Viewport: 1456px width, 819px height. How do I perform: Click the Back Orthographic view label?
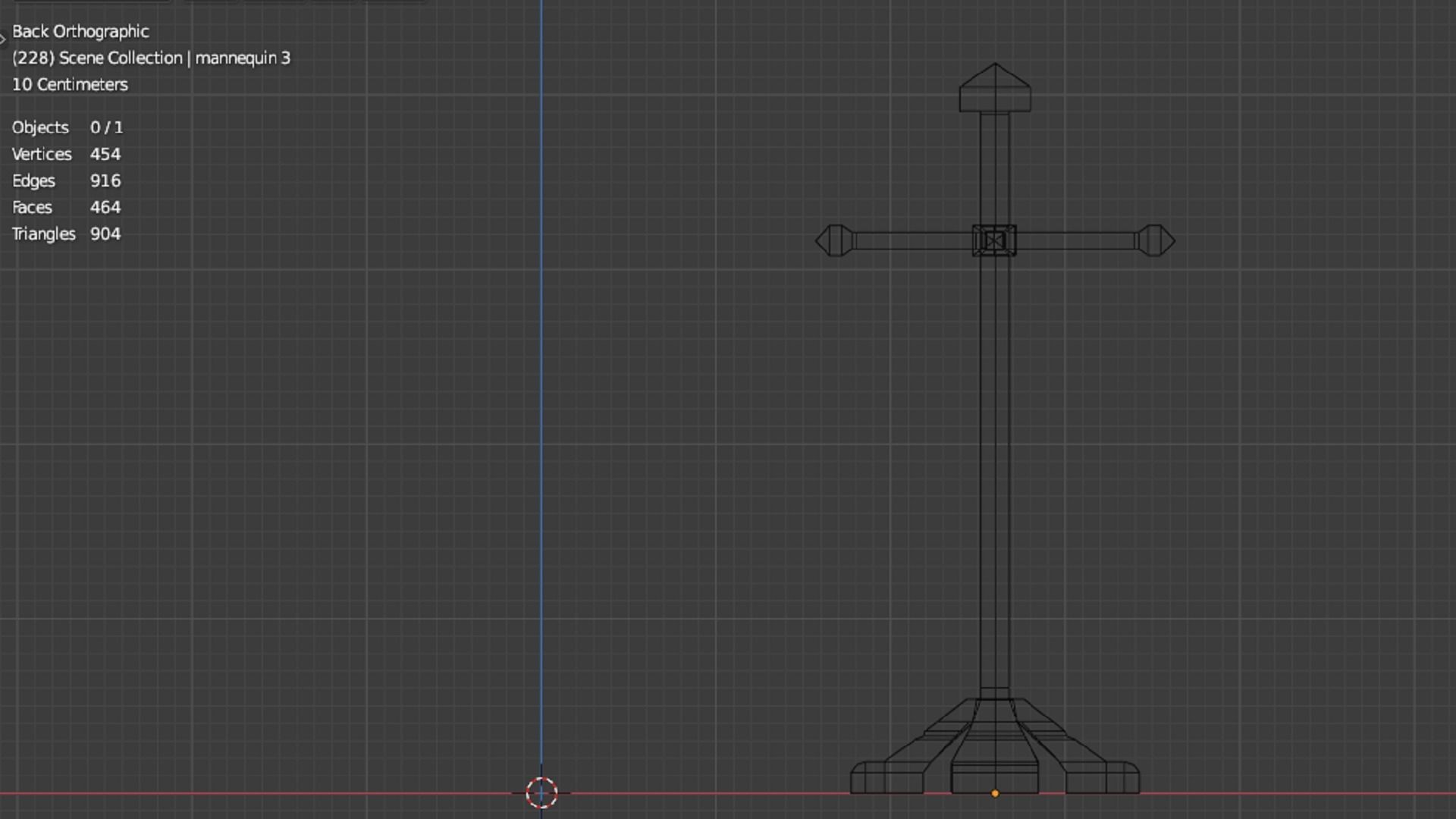80,31
